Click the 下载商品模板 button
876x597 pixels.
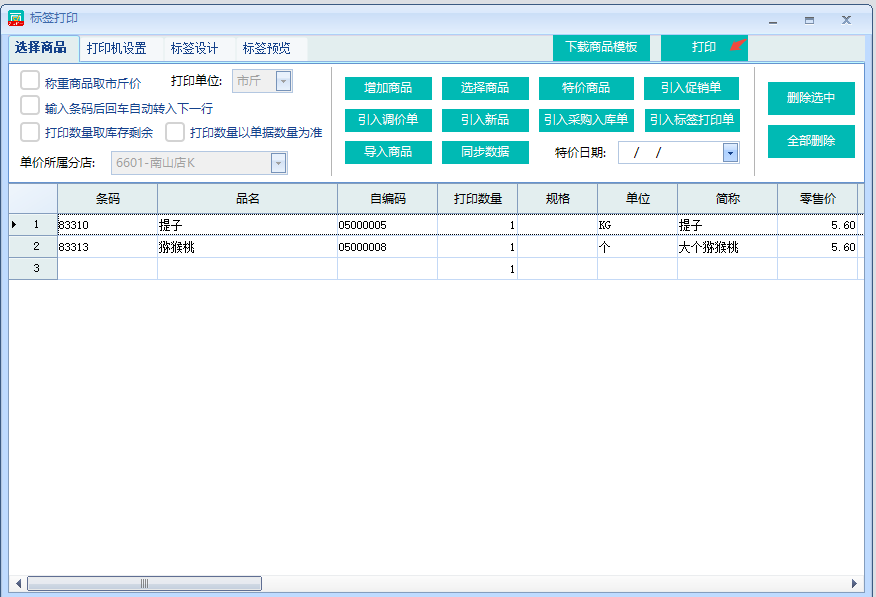coord(601,47)
